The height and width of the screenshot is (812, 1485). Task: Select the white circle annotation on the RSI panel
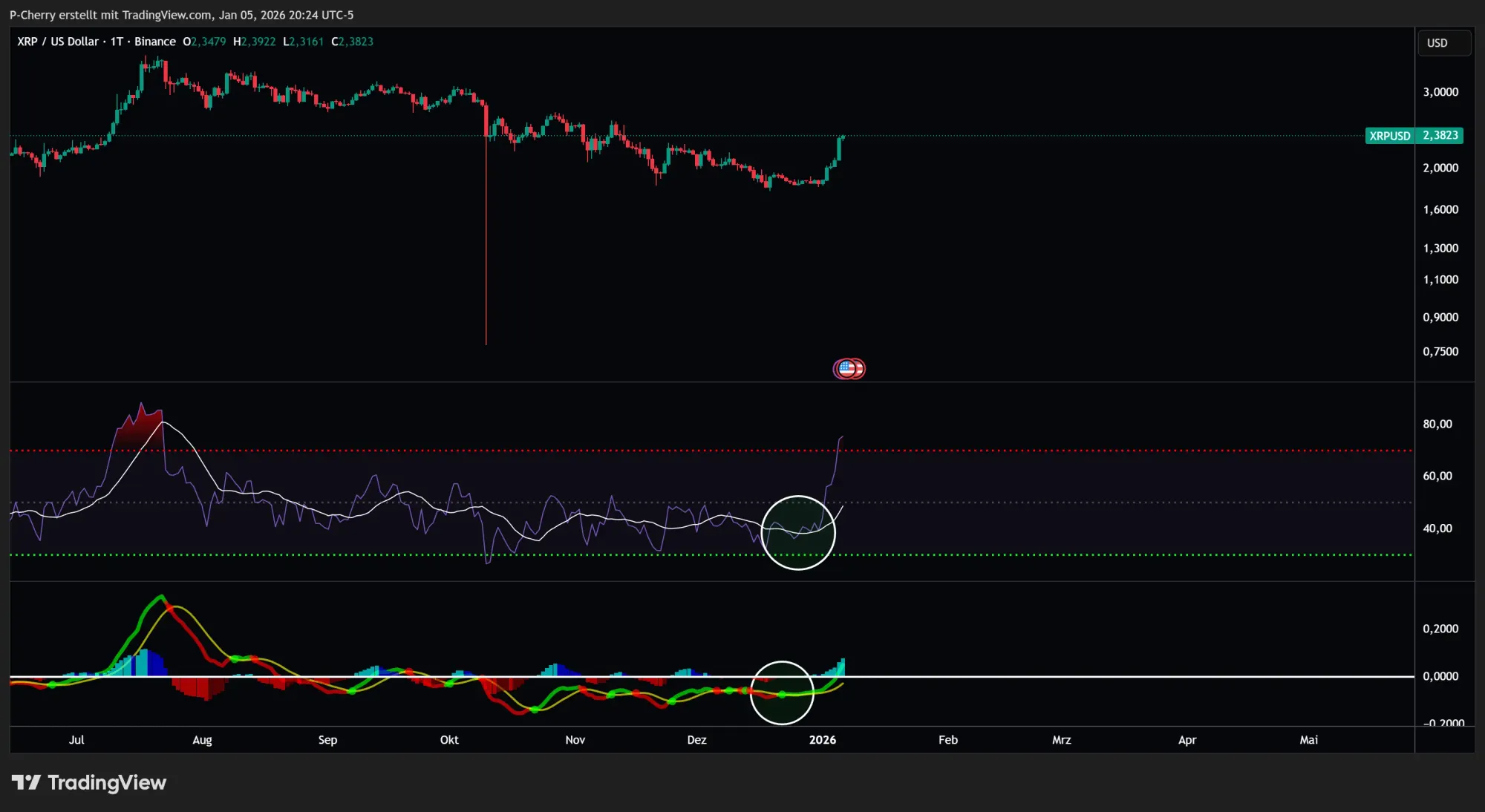pos(798,532)
